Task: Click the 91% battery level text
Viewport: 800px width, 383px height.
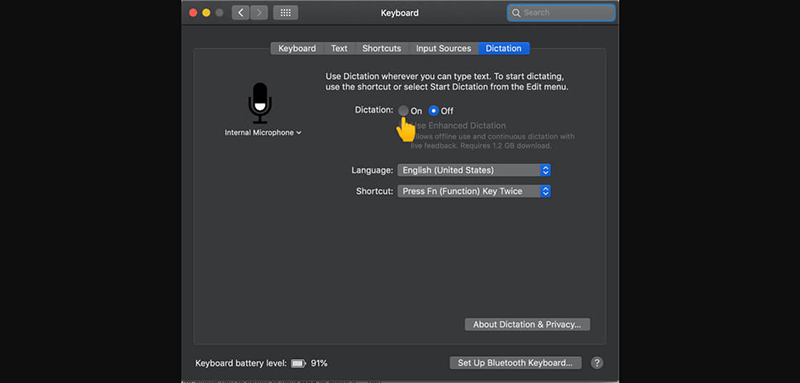Action: click(319, 364)
